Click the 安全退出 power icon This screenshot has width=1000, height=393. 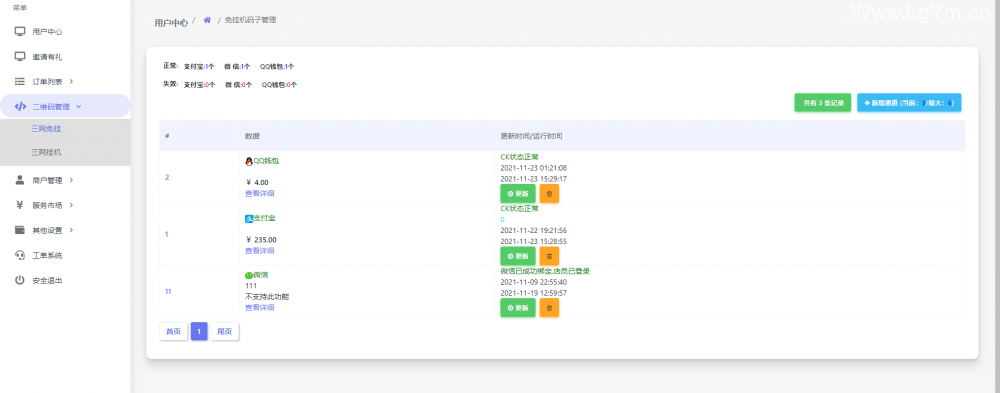point(20,280)
